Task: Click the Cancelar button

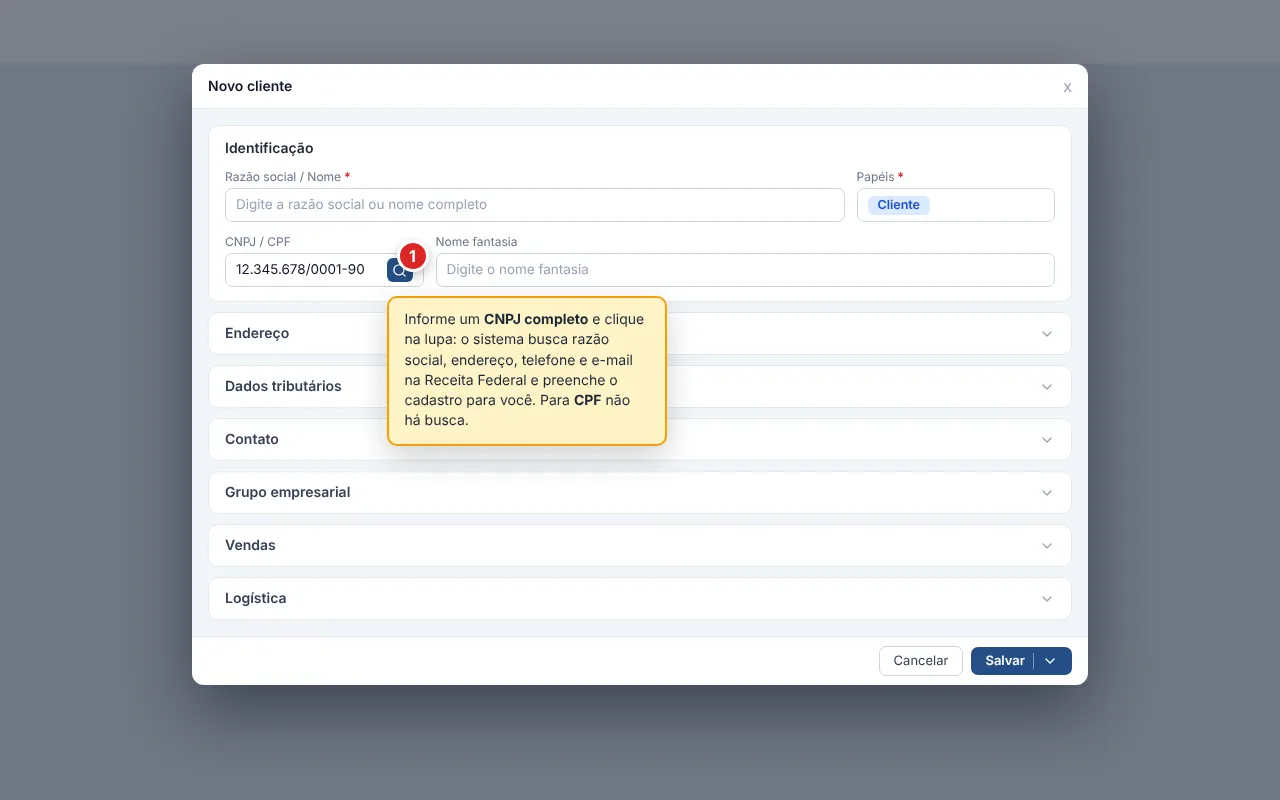Action: [x=921, y=661]
